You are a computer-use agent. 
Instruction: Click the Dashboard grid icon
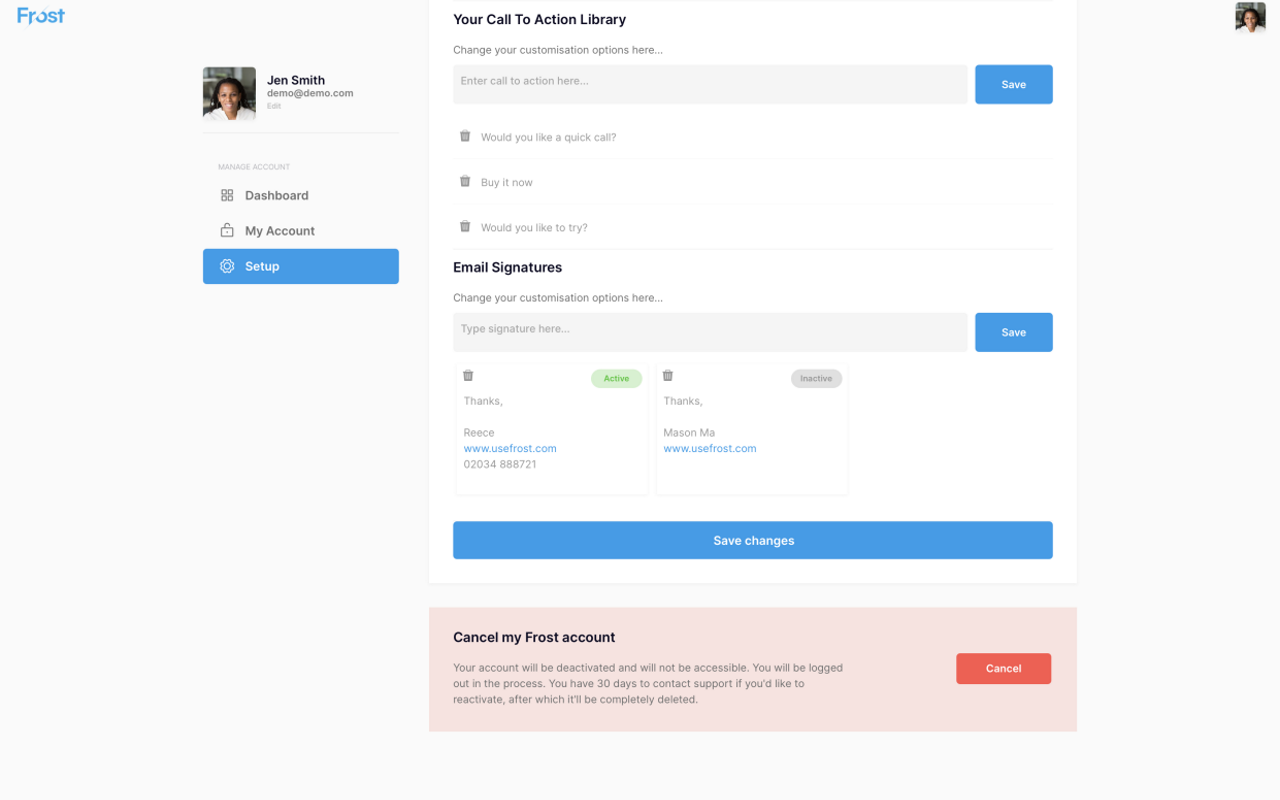(227, 196)
